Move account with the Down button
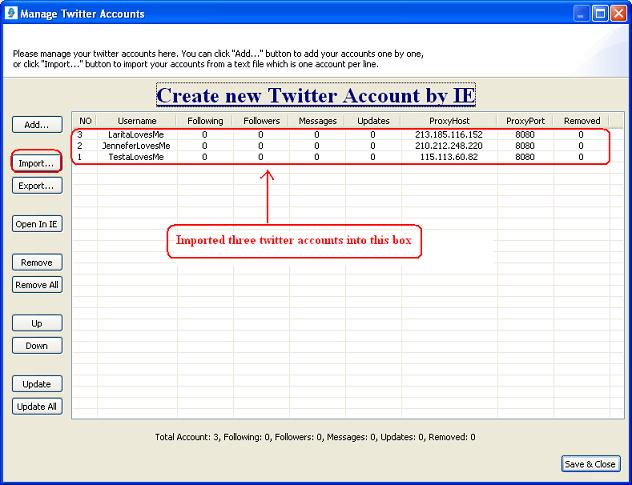This screenshot has height=485, width=632. coord(37,346)
